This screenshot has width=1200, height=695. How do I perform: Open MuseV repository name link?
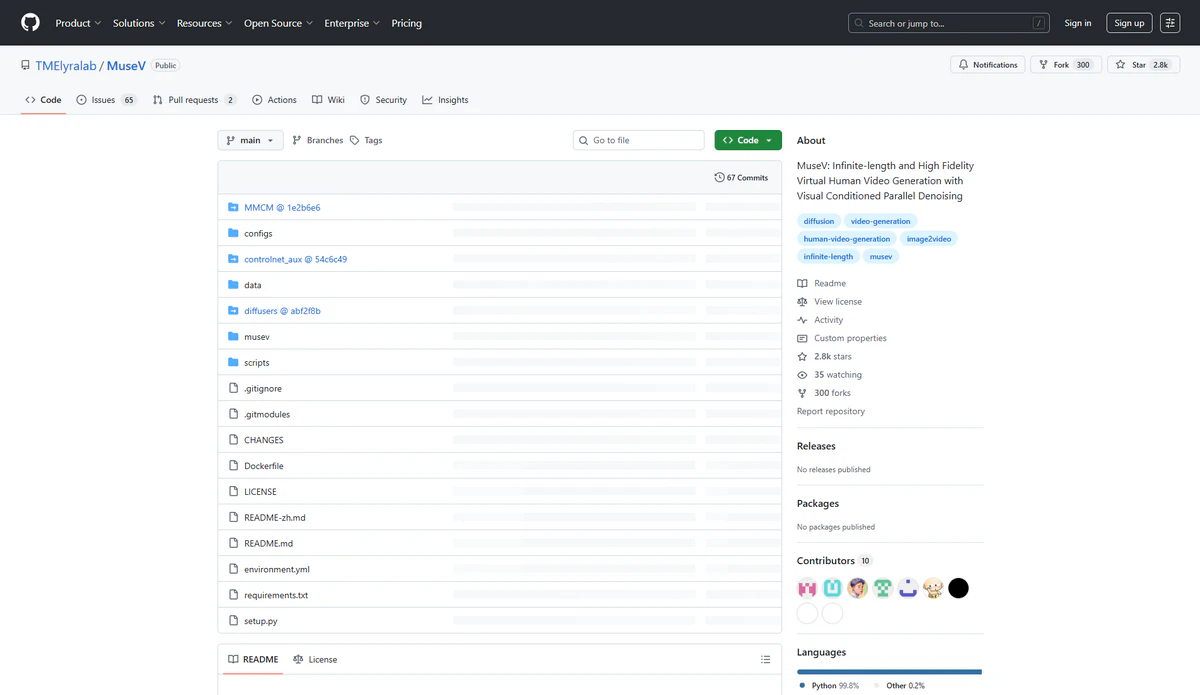coord(125,65)
